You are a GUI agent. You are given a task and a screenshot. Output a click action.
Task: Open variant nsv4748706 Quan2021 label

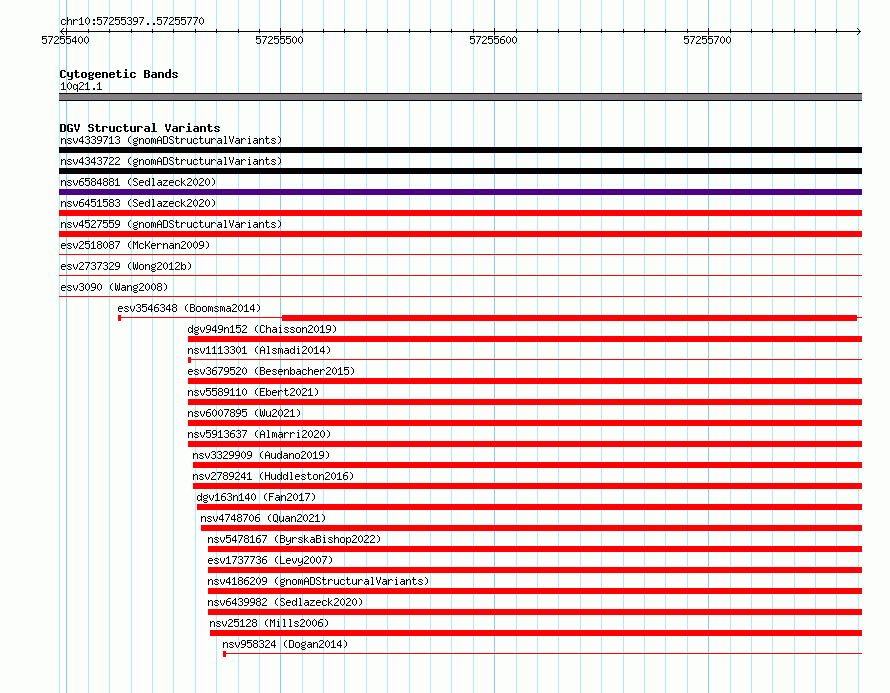pos(263,518)
